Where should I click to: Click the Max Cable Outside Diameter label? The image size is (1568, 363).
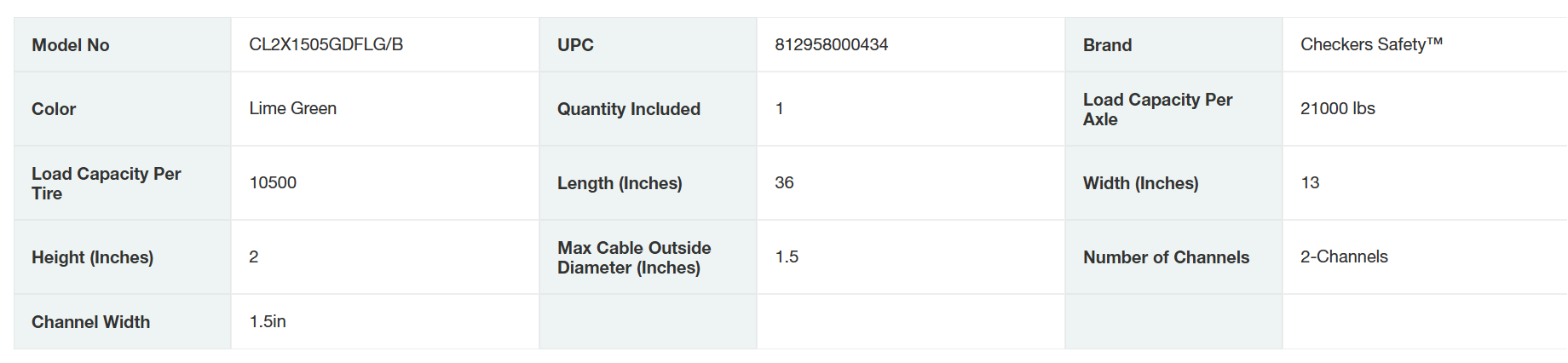pyautogui.click(x=633, y=257)
